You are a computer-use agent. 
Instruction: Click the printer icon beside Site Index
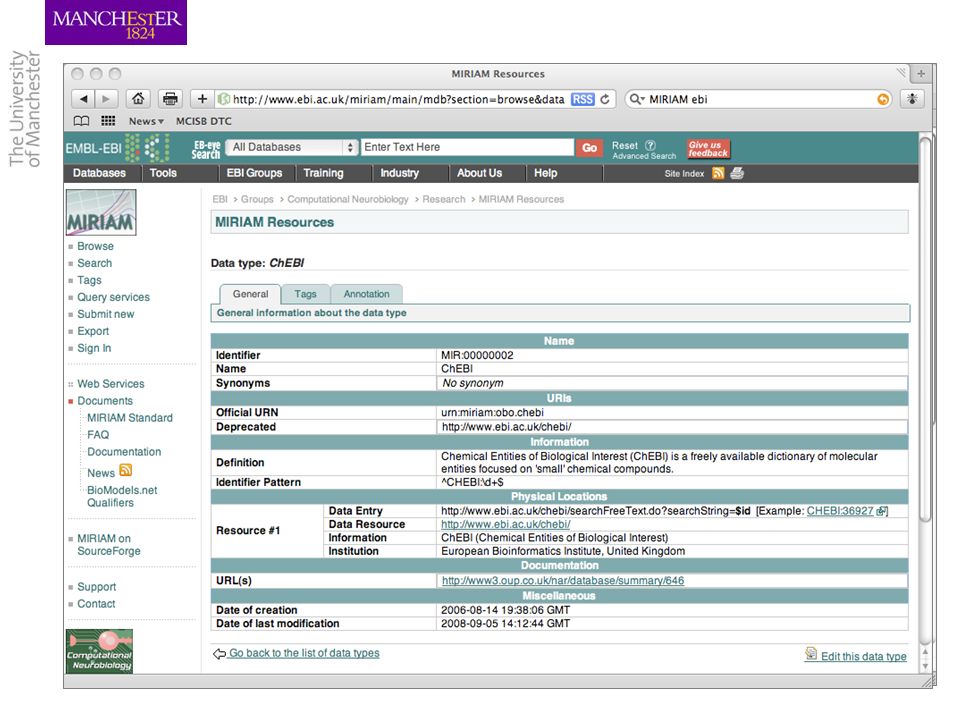pyautogui.click(x=737, y=173)
